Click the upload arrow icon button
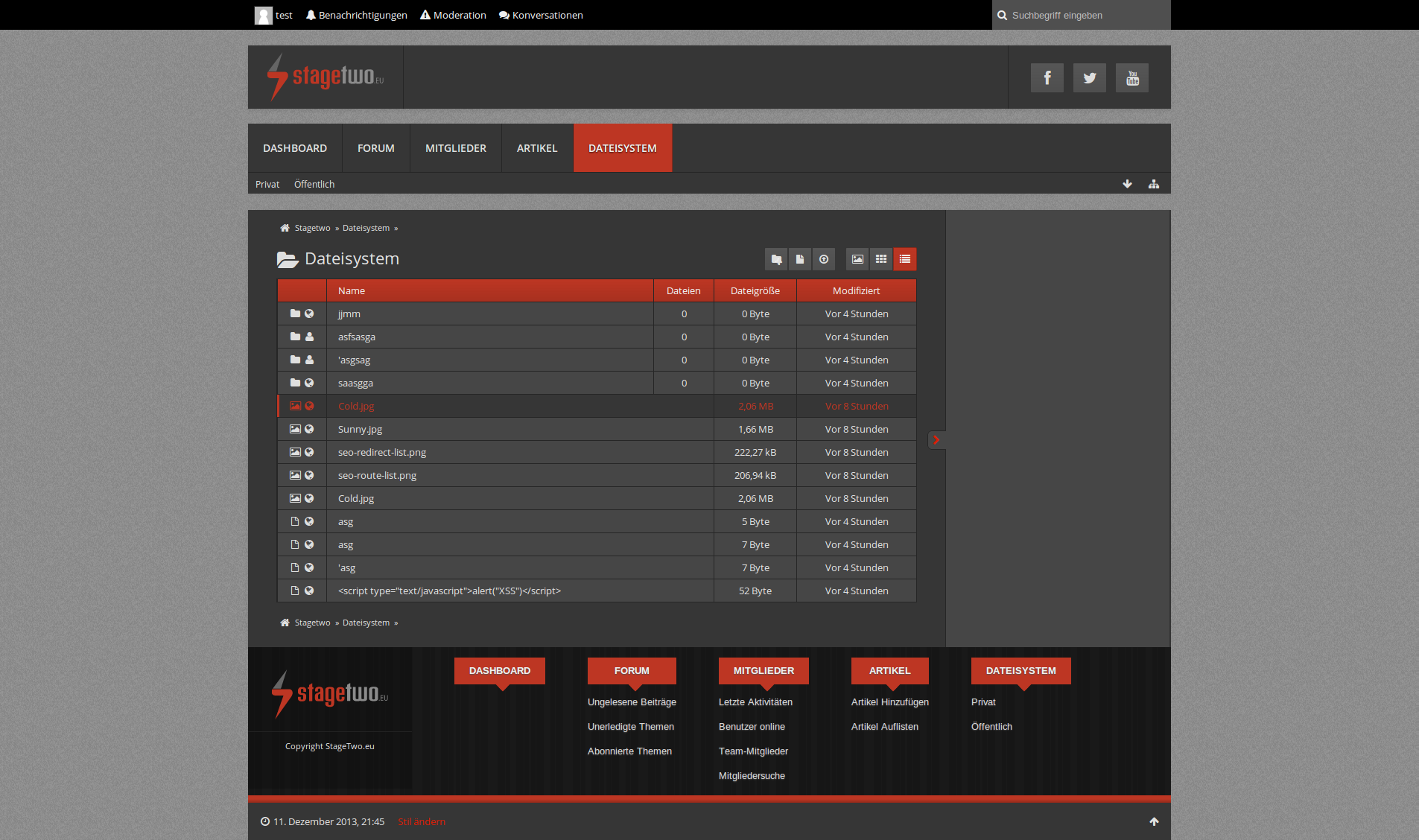The width and height of the screenshot is (1419, 840). point(824,259)
